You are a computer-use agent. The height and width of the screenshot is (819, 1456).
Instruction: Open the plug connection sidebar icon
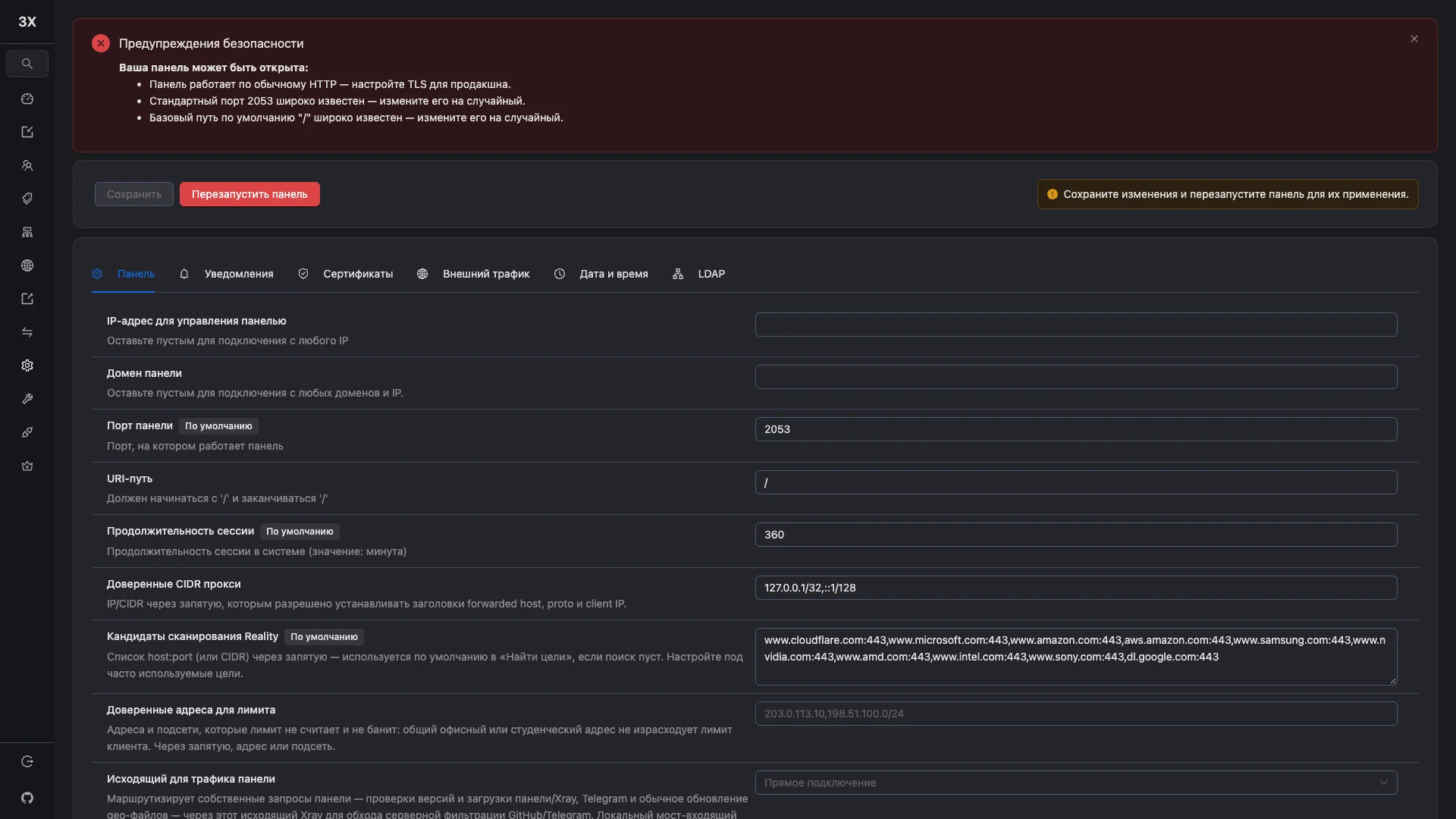(x=27, y=432)
